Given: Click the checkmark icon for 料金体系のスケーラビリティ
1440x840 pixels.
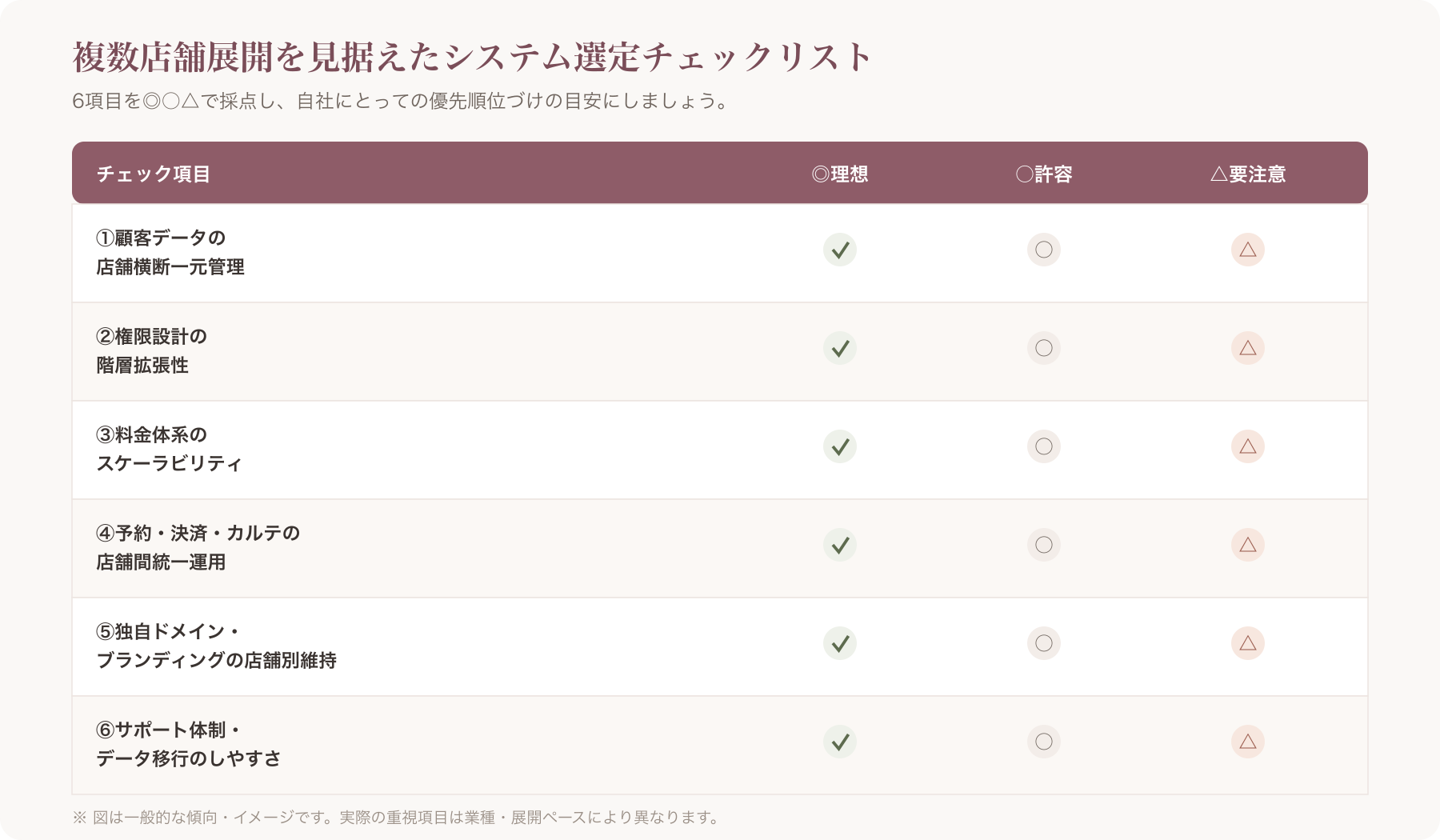Looking at the screenshot, I should pyautogui.click(x=840, y=446).
